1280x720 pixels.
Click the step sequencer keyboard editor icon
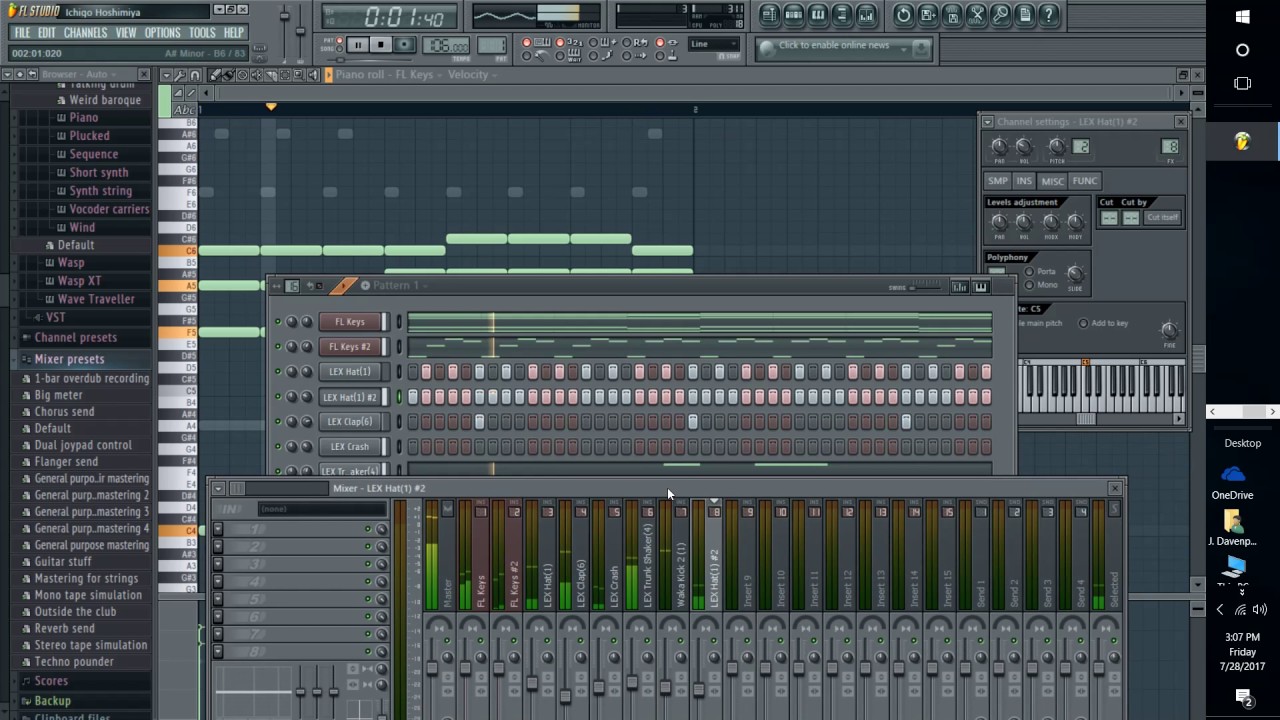[x=981, y=287]
